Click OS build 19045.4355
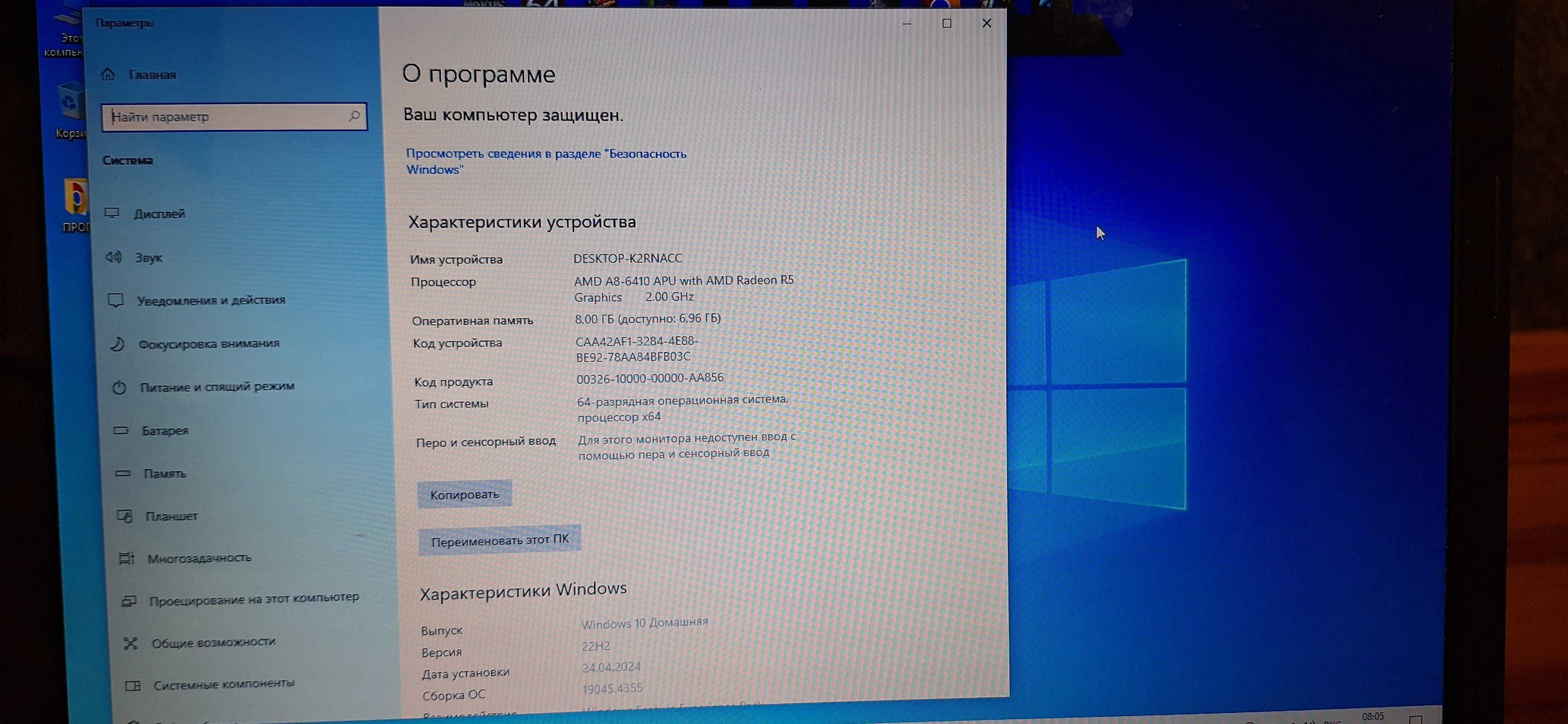 click(612, 689)
